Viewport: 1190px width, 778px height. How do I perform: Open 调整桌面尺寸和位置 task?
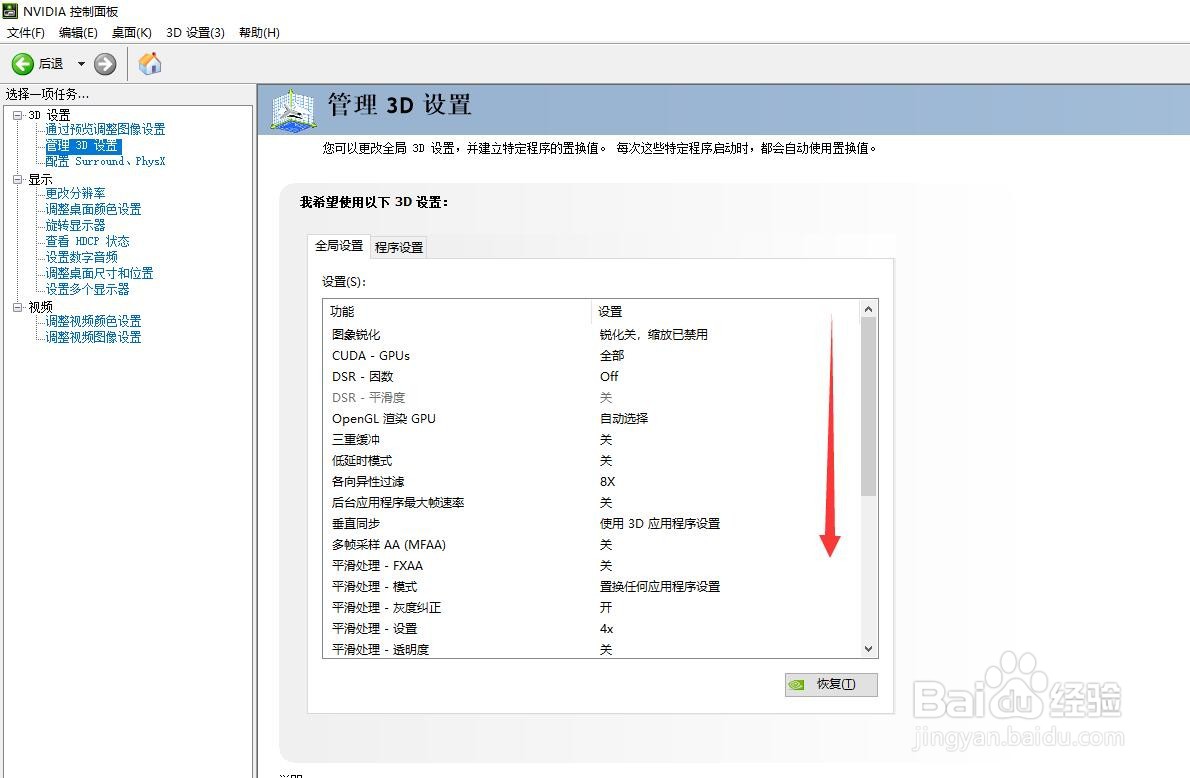99,272
